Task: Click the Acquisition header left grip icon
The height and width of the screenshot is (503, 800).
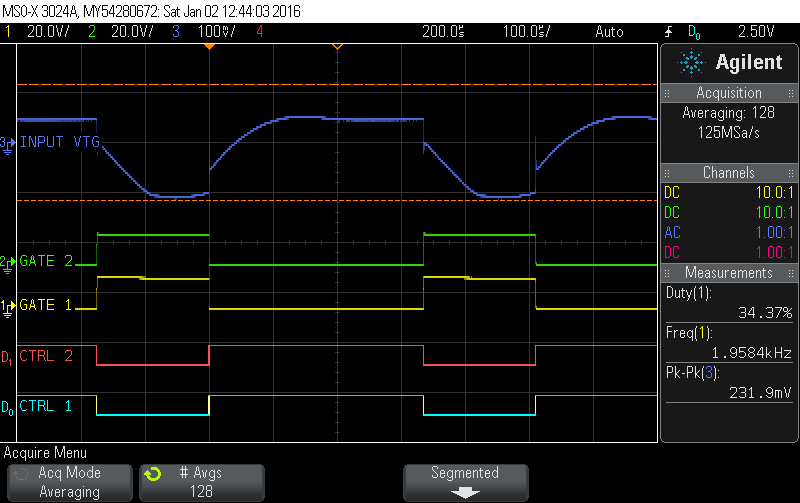Action: [x=667, y=93]
